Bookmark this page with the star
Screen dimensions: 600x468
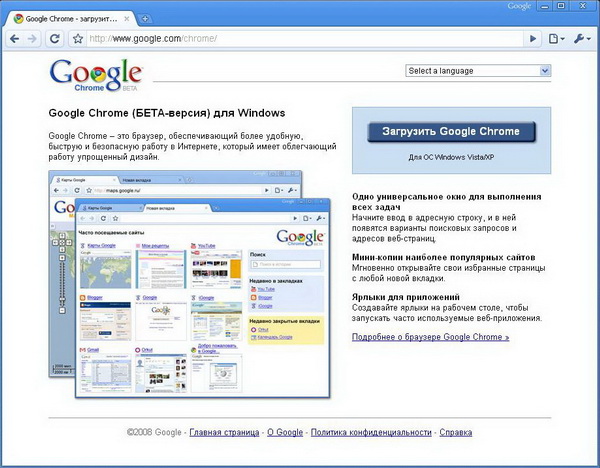[78, 39]
